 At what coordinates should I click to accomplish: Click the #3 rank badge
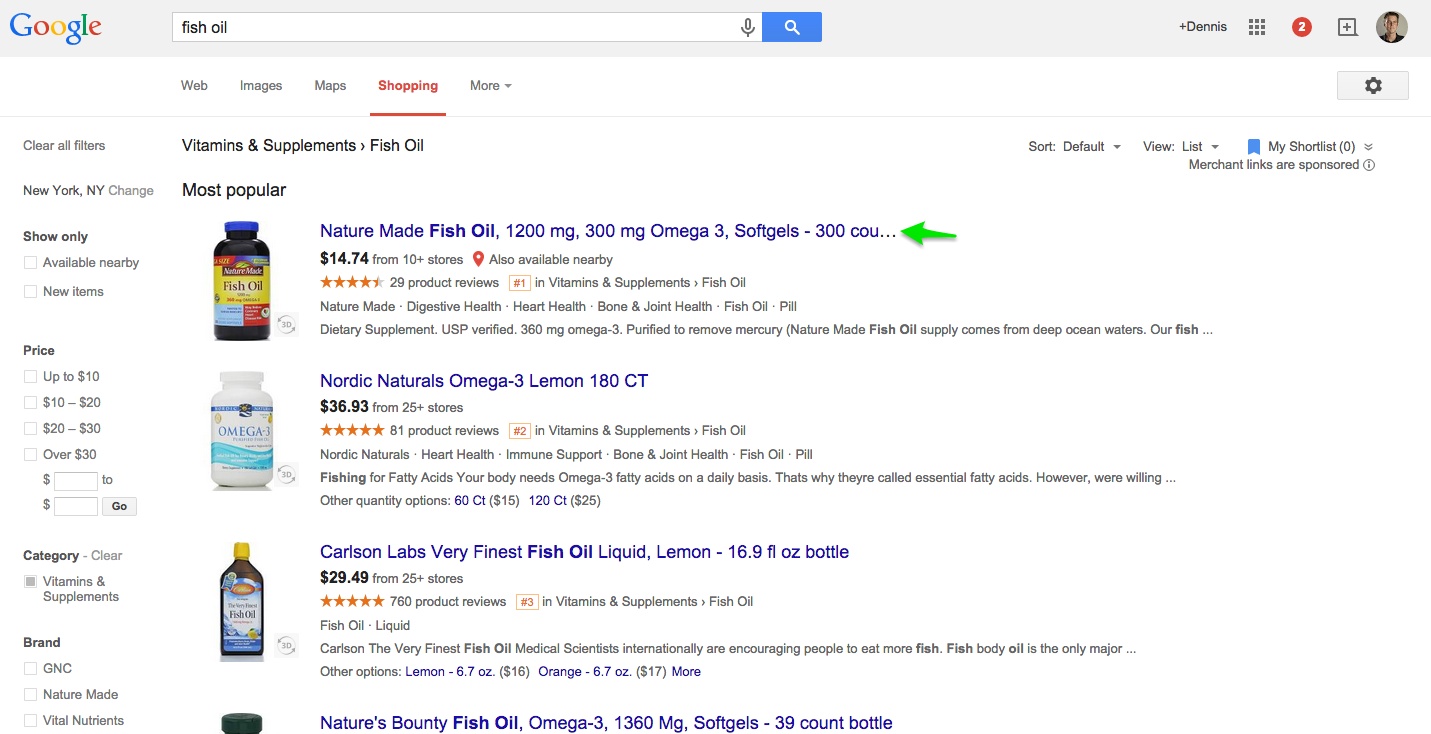coord(527,602)
